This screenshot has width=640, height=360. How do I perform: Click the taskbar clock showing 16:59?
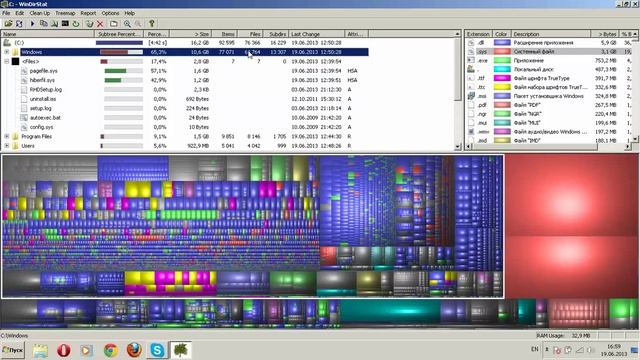(614, 350)
